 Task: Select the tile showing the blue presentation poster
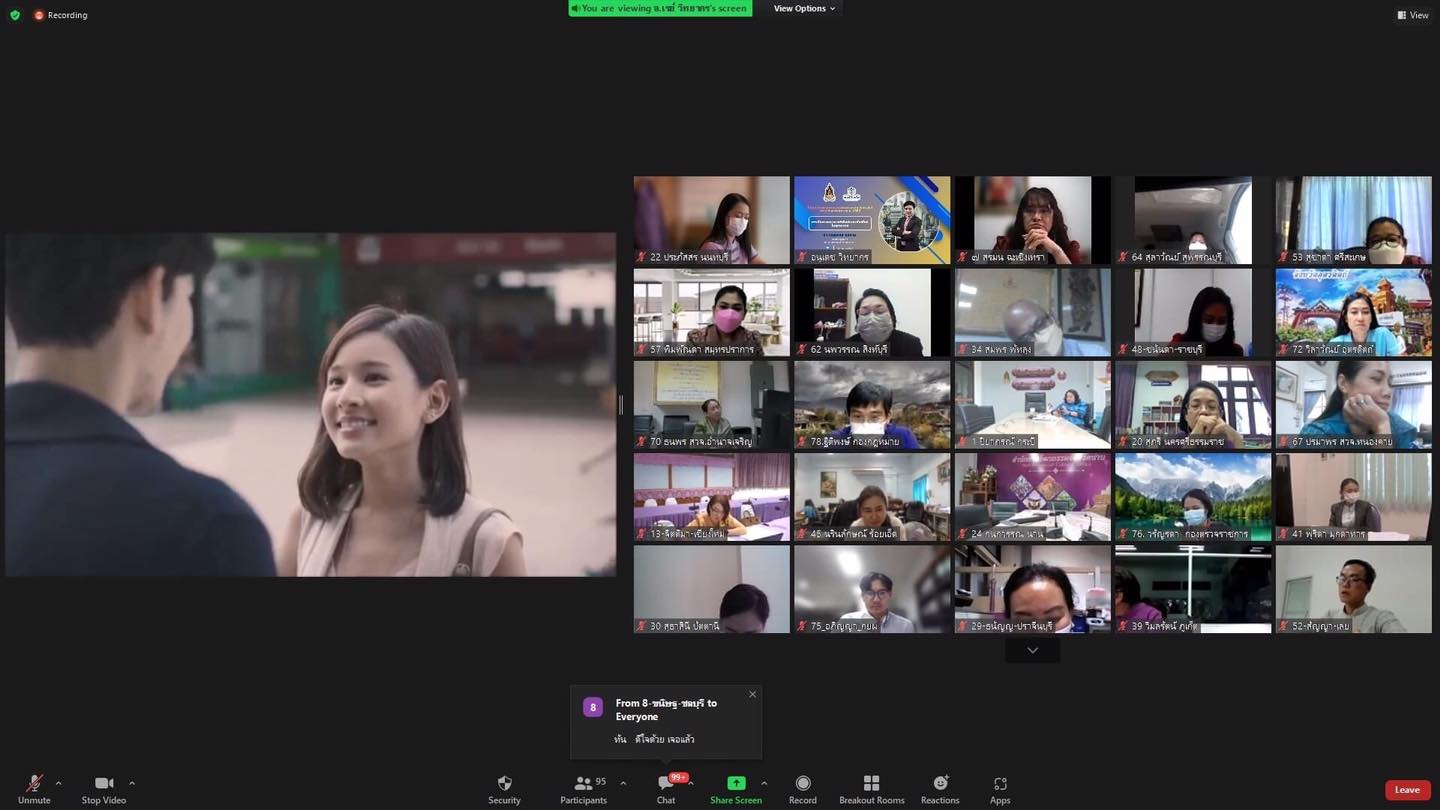coord(872,220)
